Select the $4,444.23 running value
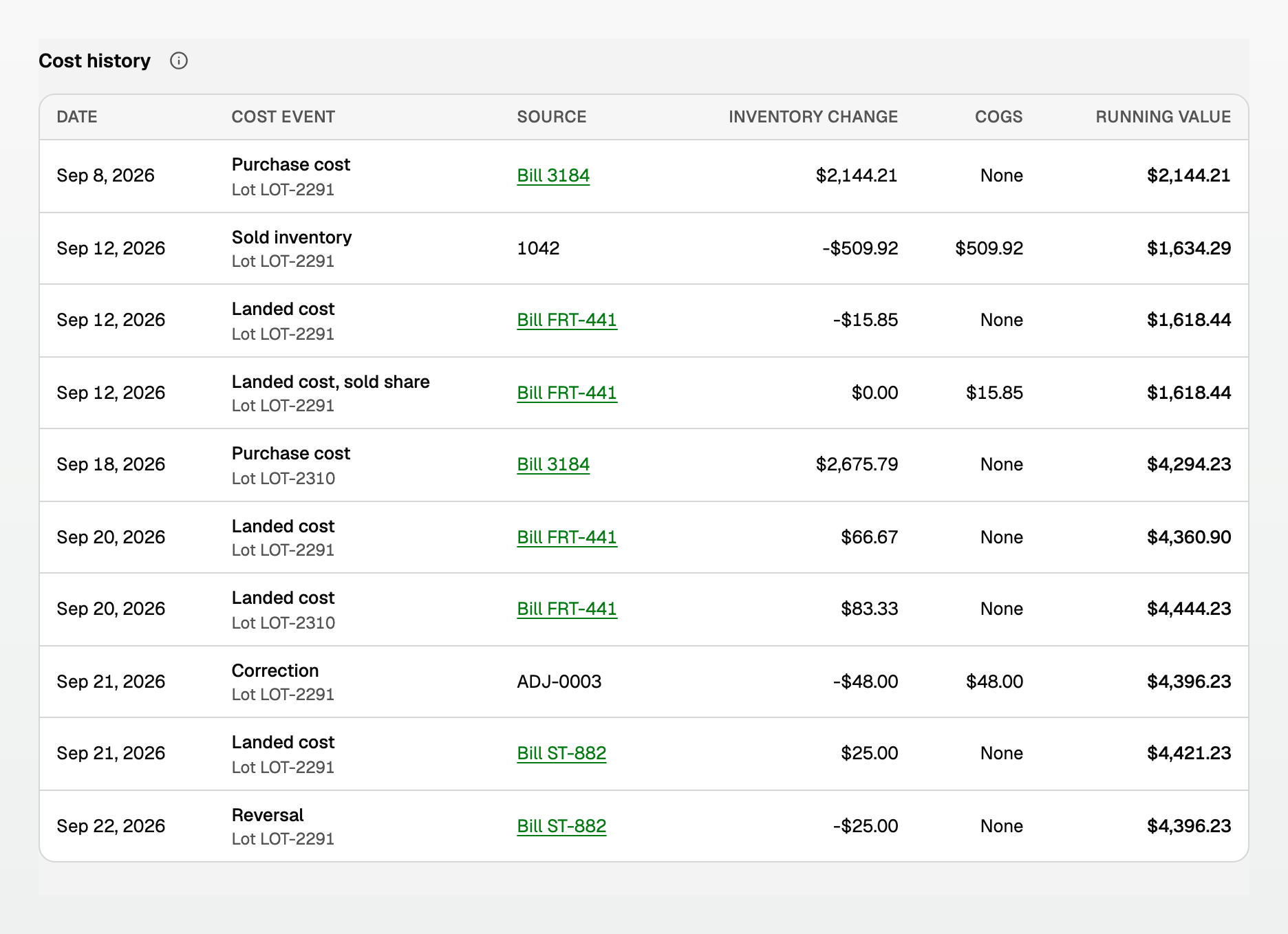This screenshot has height=934, width=1288. [x=1189, y=609]
